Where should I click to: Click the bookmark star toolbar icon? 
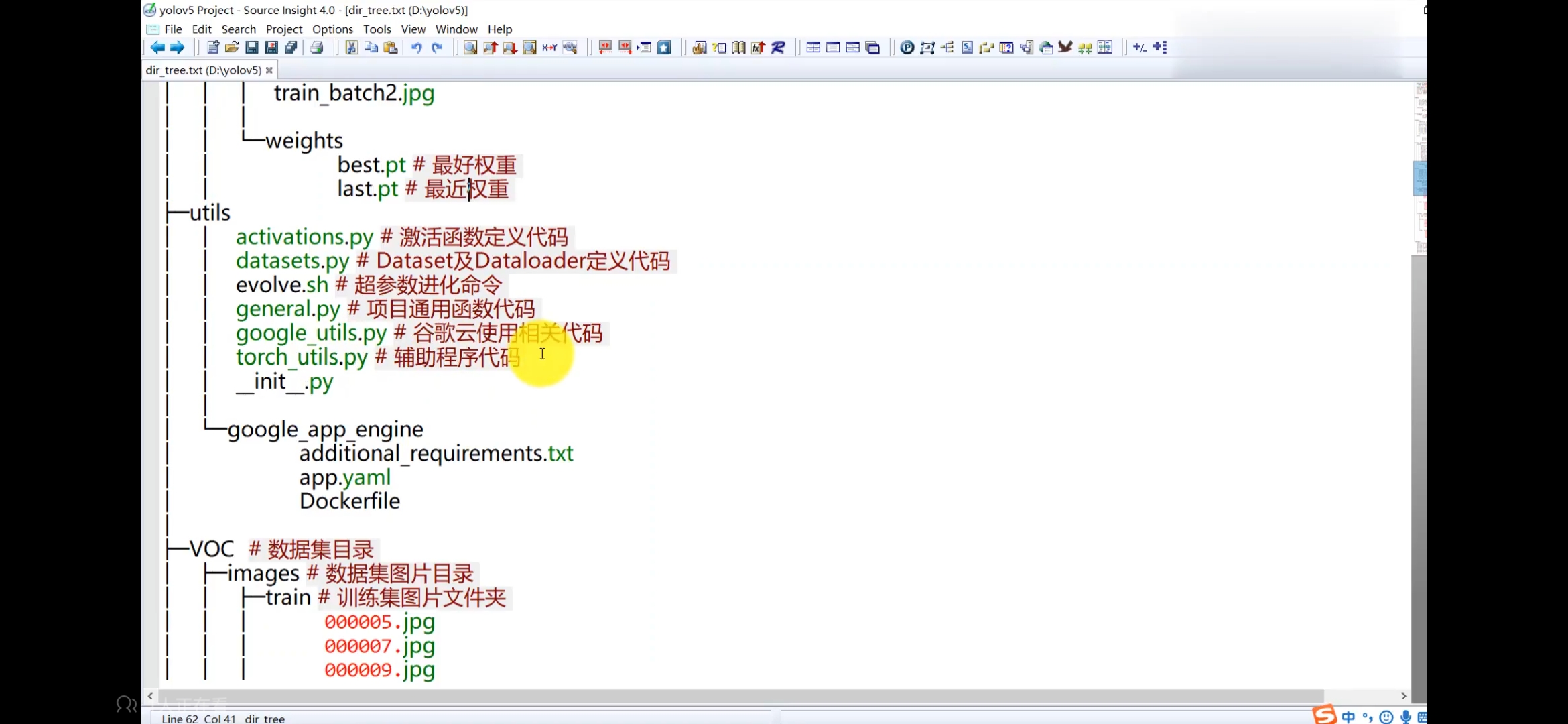click(x=664, y=47)
